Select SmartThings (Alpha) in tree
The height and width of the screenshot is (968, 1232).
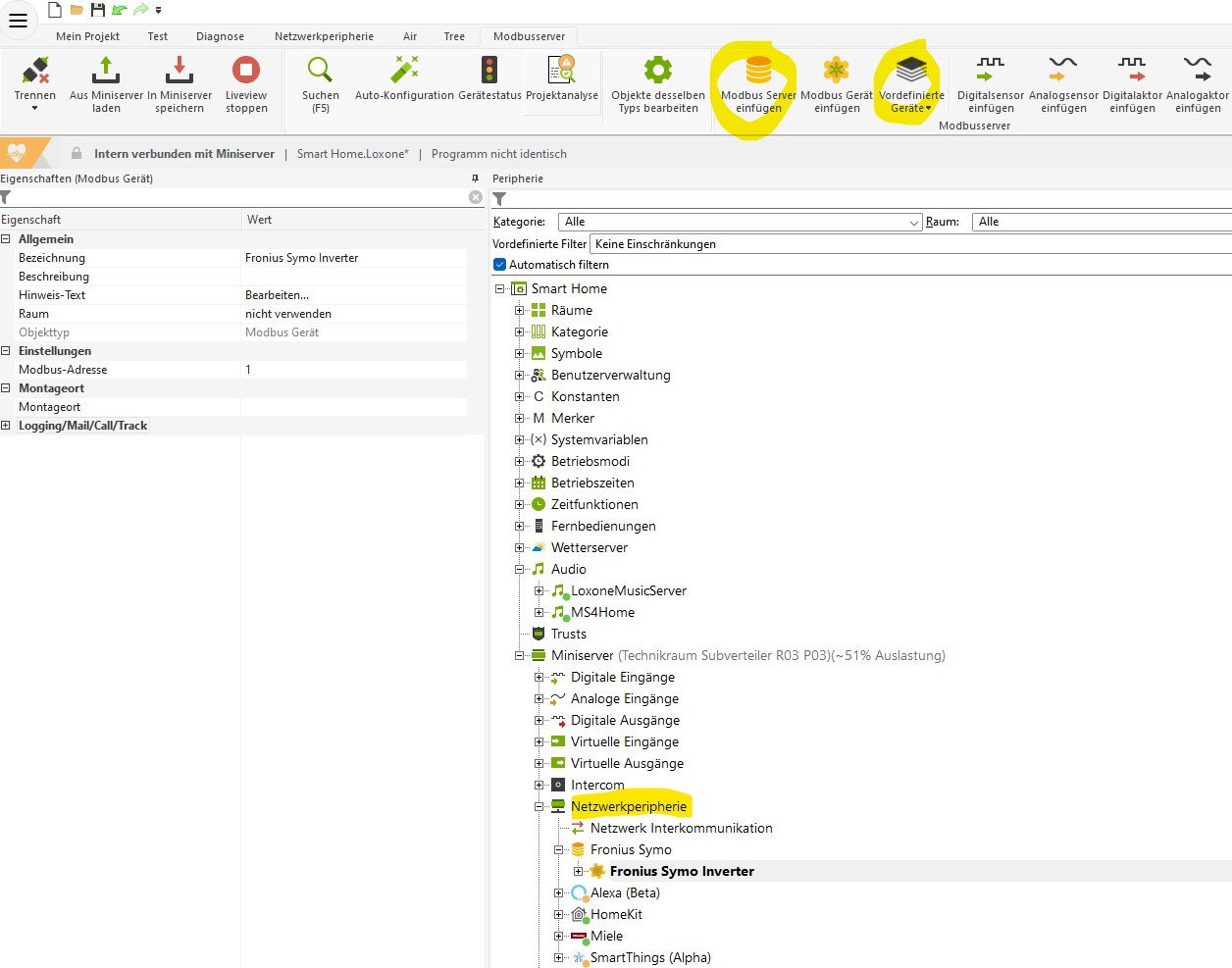tap(650, 957)
